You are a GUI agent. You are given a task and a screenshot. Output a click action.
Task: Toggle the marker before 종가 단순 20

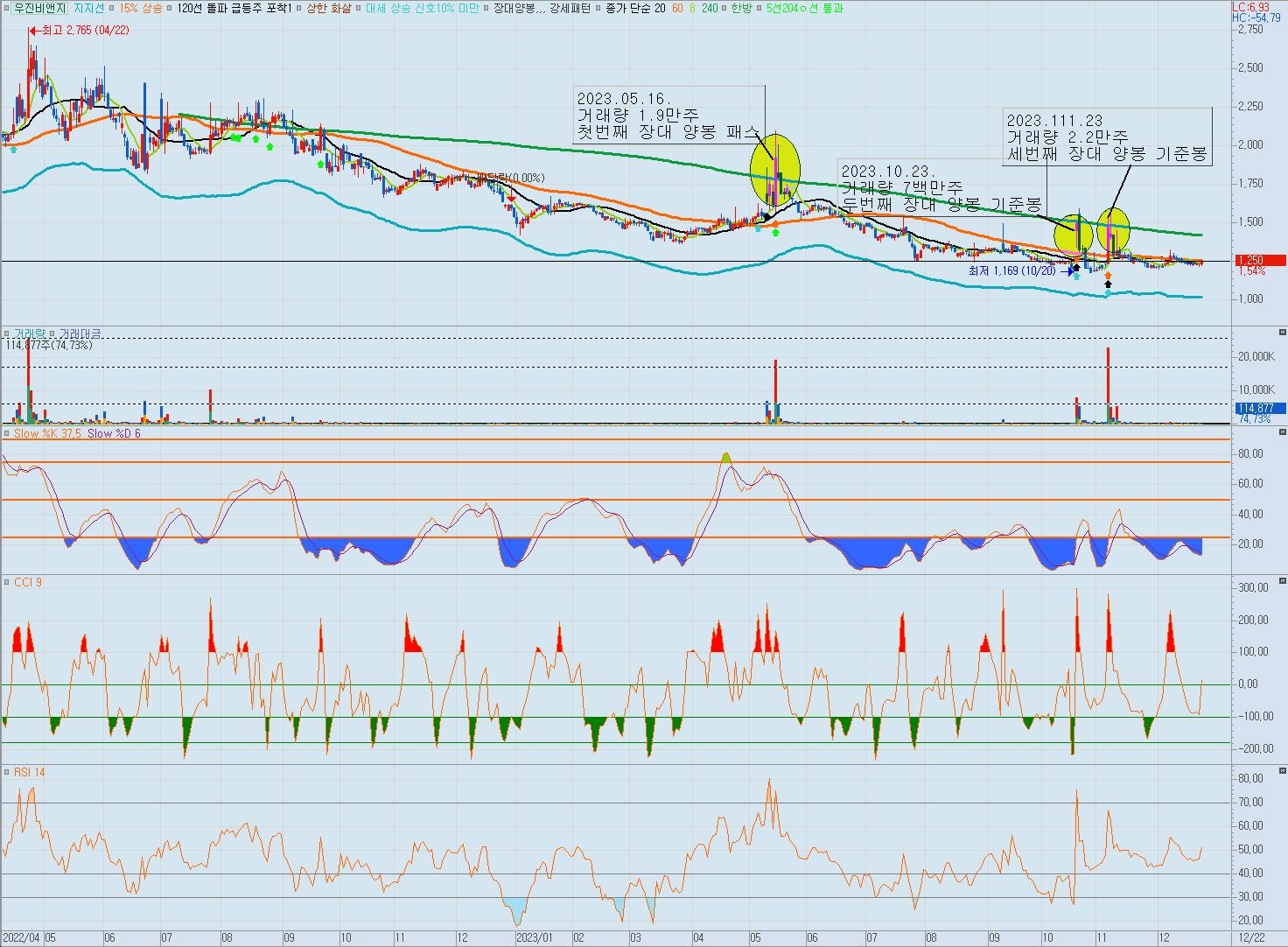coord(598,8)
